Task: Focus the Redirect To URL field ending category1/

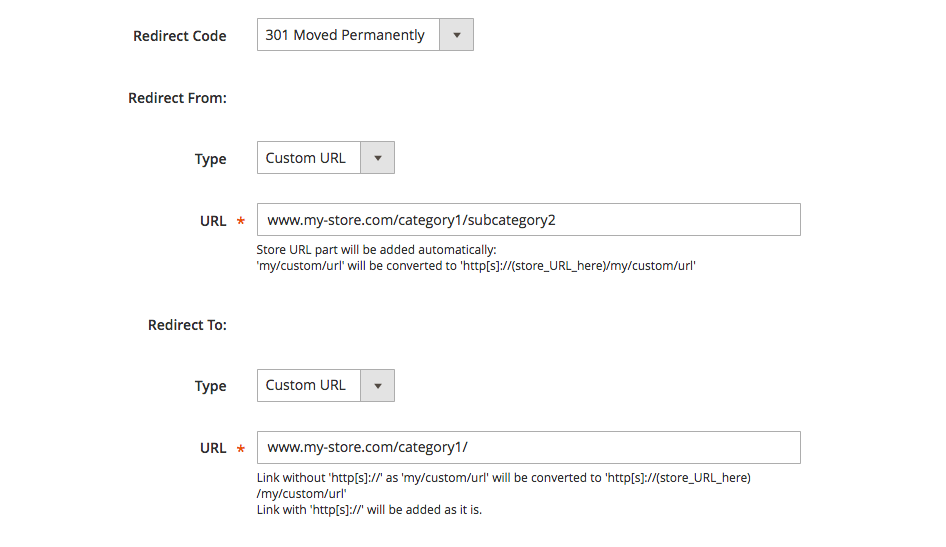Action: pyautogui.click(x=529, y=447)
